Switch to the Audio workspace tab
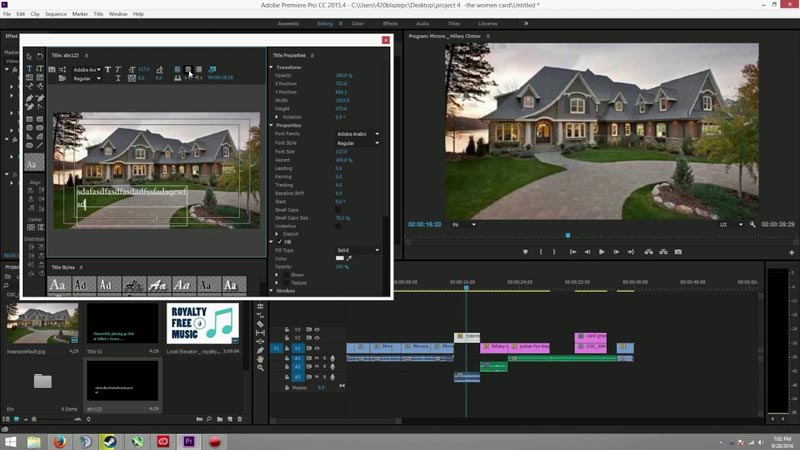The width and height of the screenshot is (800, 450). tap(422, 24)
